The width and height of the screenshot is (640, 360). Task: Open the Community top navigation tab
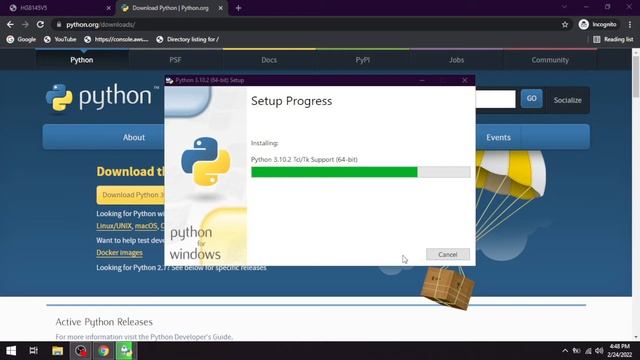tap(550, 60)
